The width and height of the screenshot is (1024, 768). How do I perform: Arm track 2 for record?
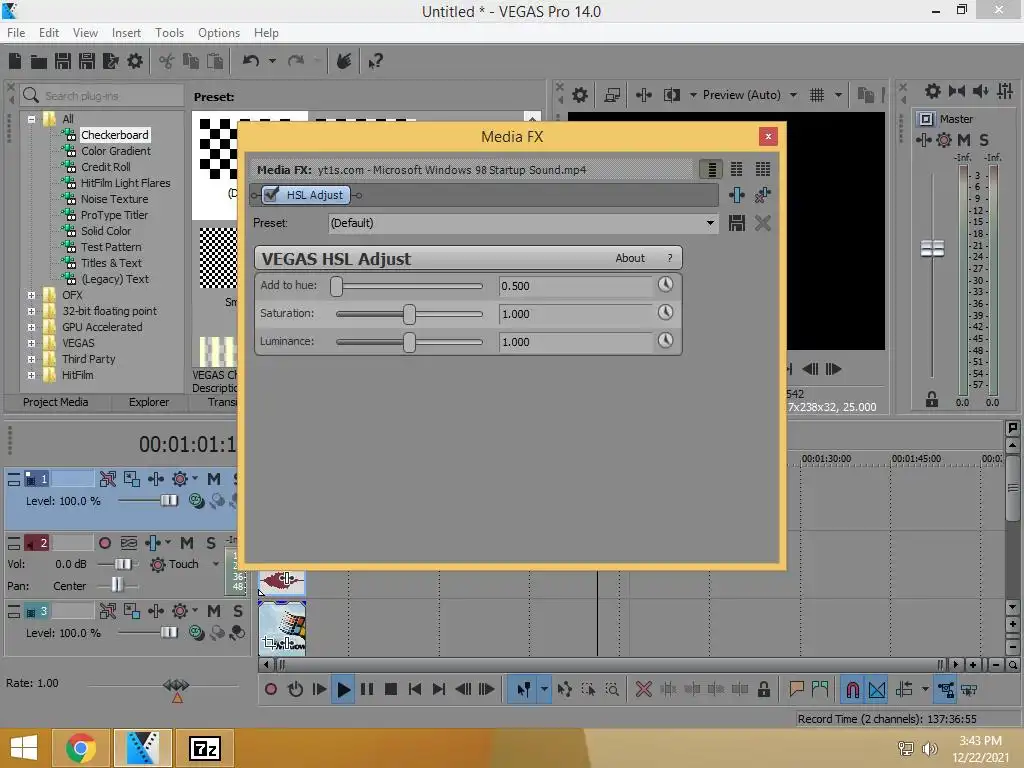[104, 543]
